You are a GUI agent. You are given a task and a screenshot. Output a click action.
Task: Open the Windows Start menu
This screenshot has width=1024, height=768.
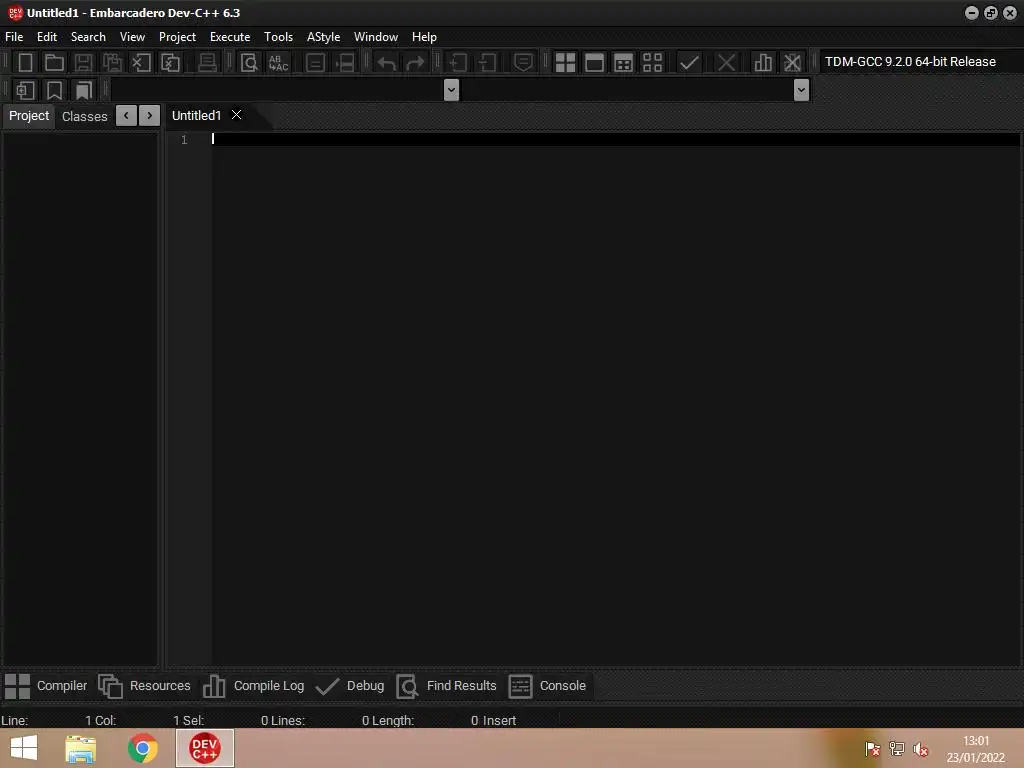point(24,748)
